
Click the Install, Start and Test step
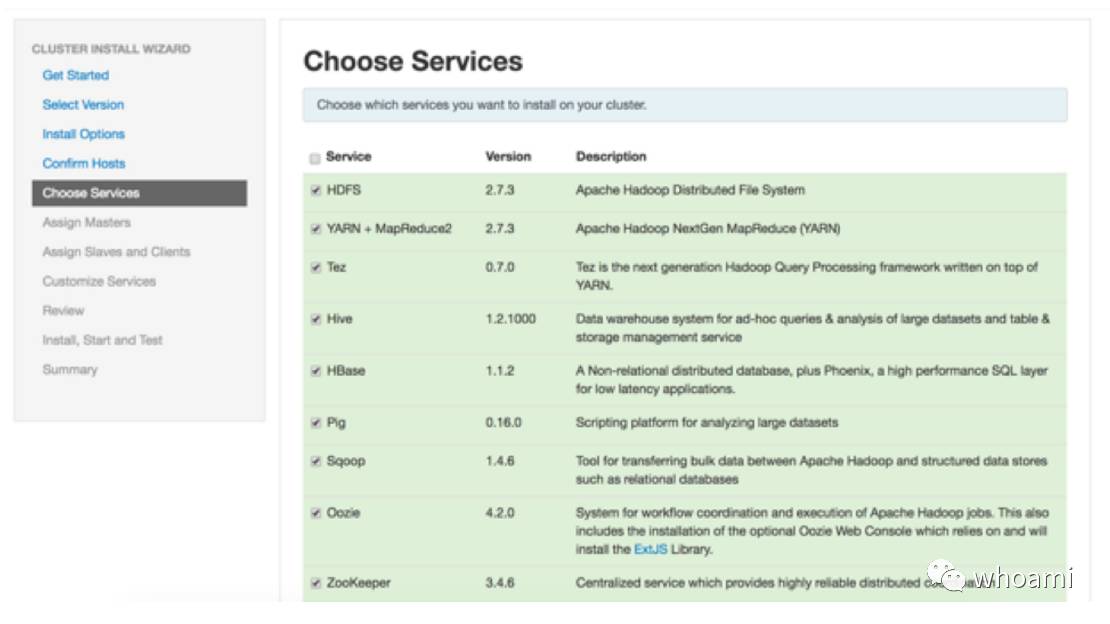[x=102, y=340]
